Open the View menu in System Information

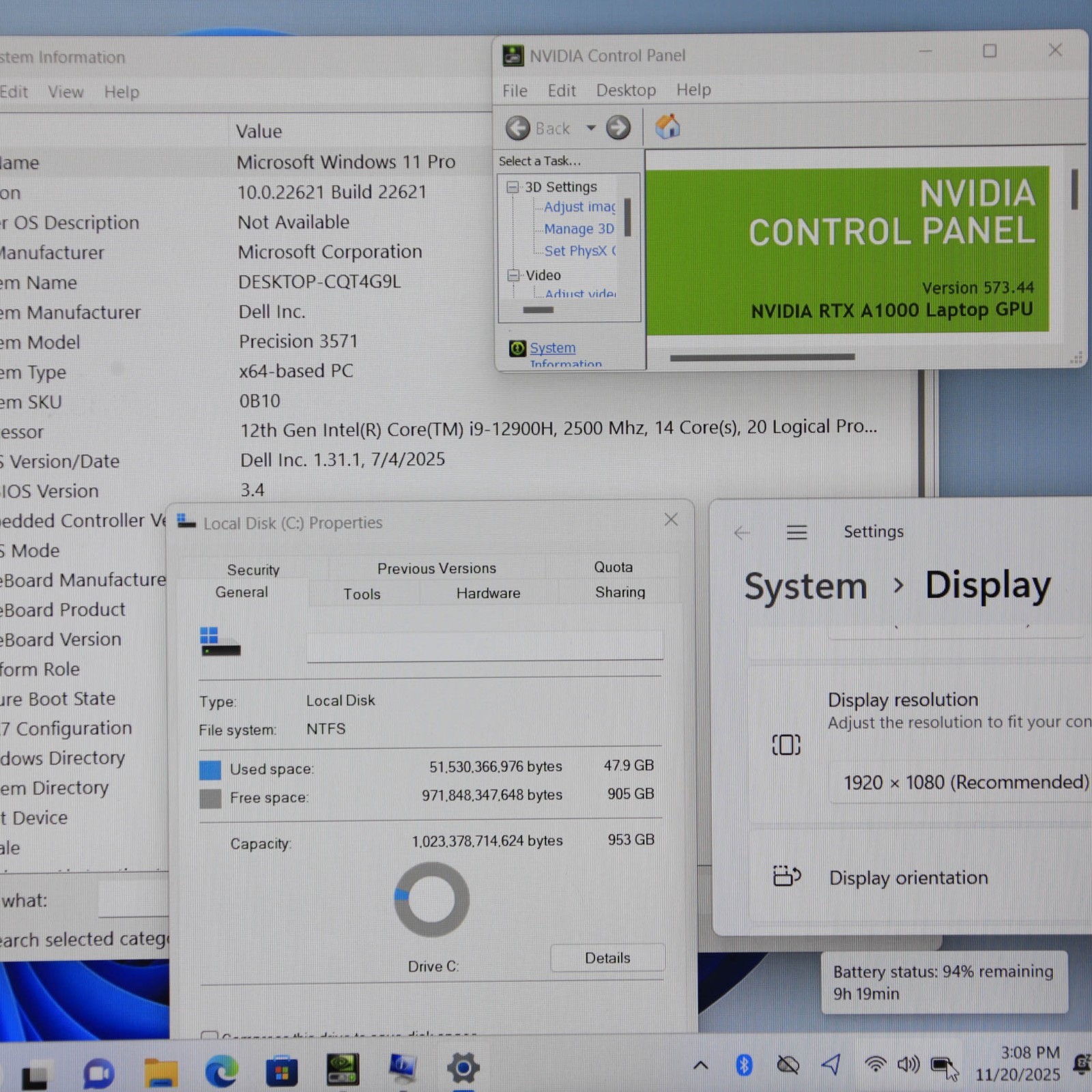66,91
